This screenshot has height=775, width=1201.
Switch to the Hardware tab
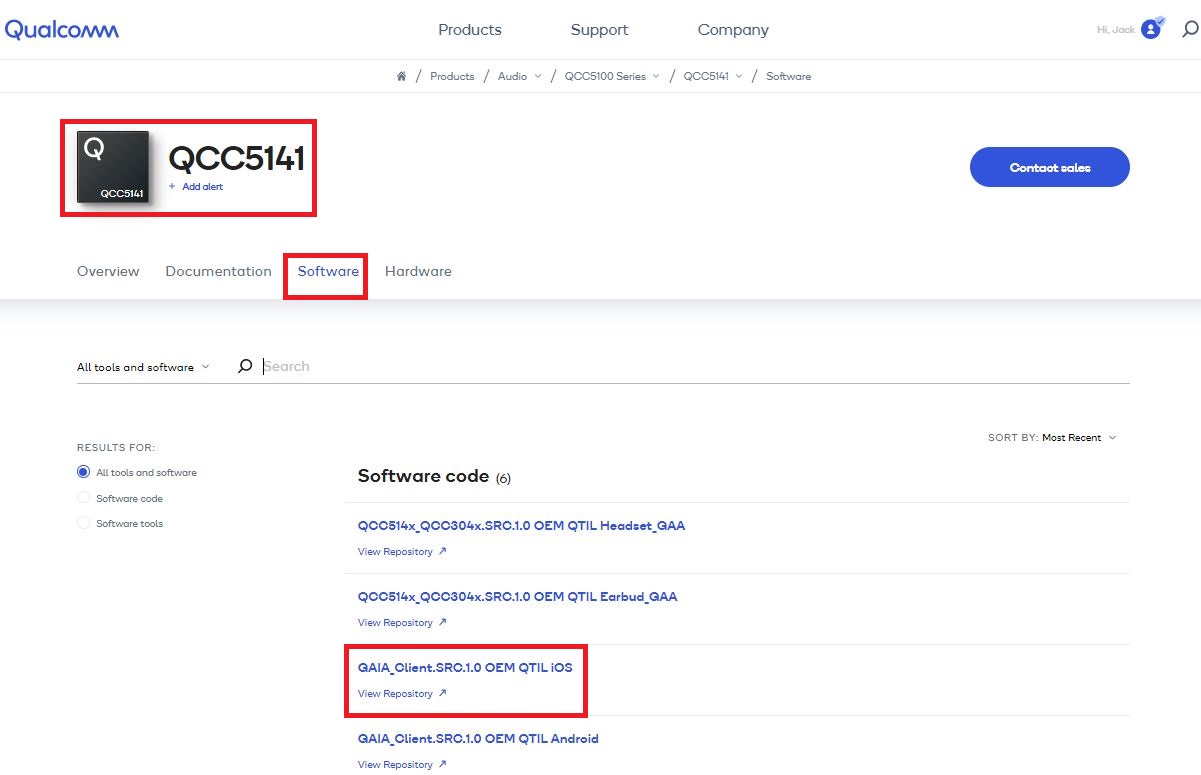tap(418, 271)
